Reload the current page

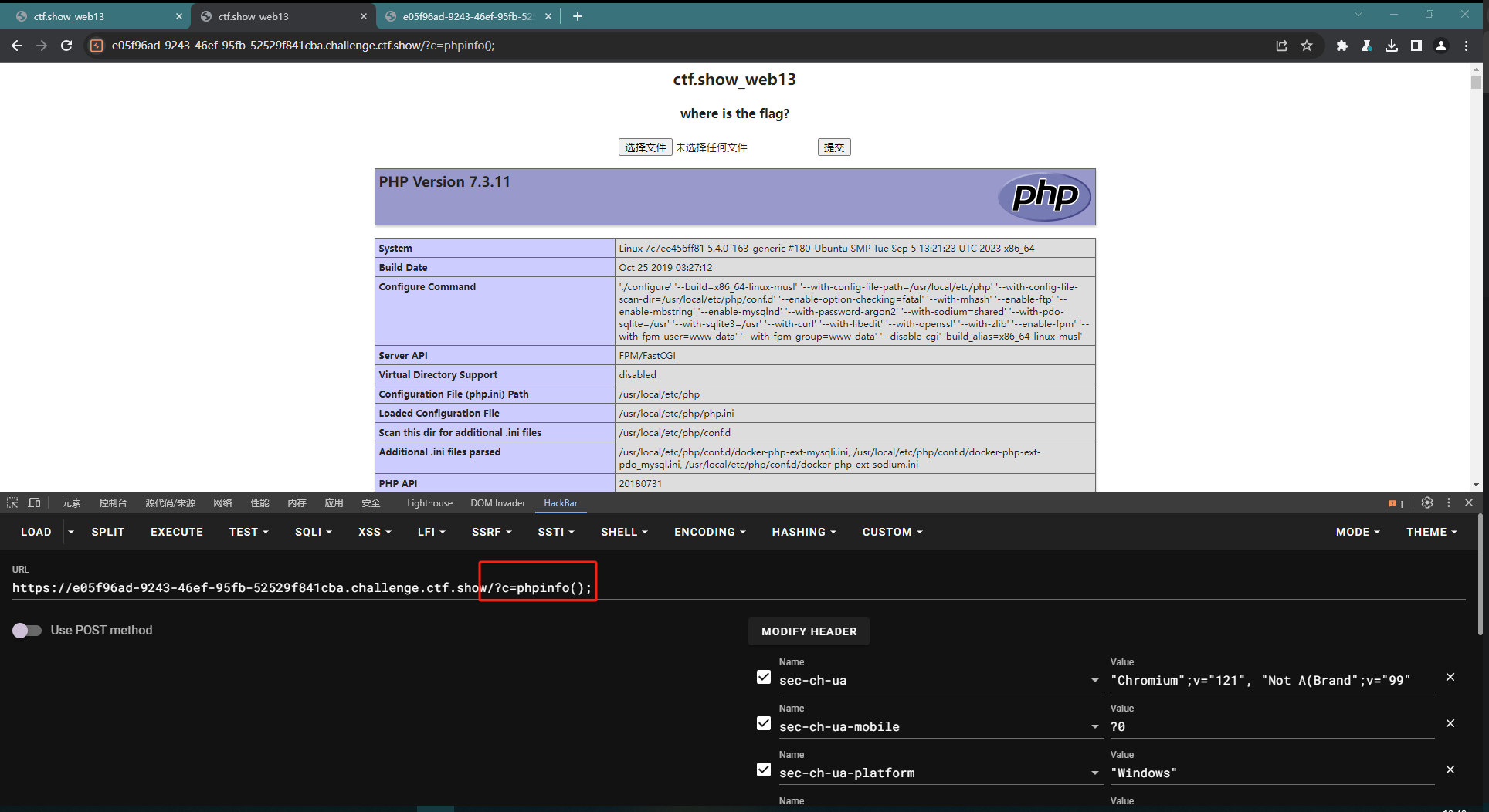coord(66,46)
